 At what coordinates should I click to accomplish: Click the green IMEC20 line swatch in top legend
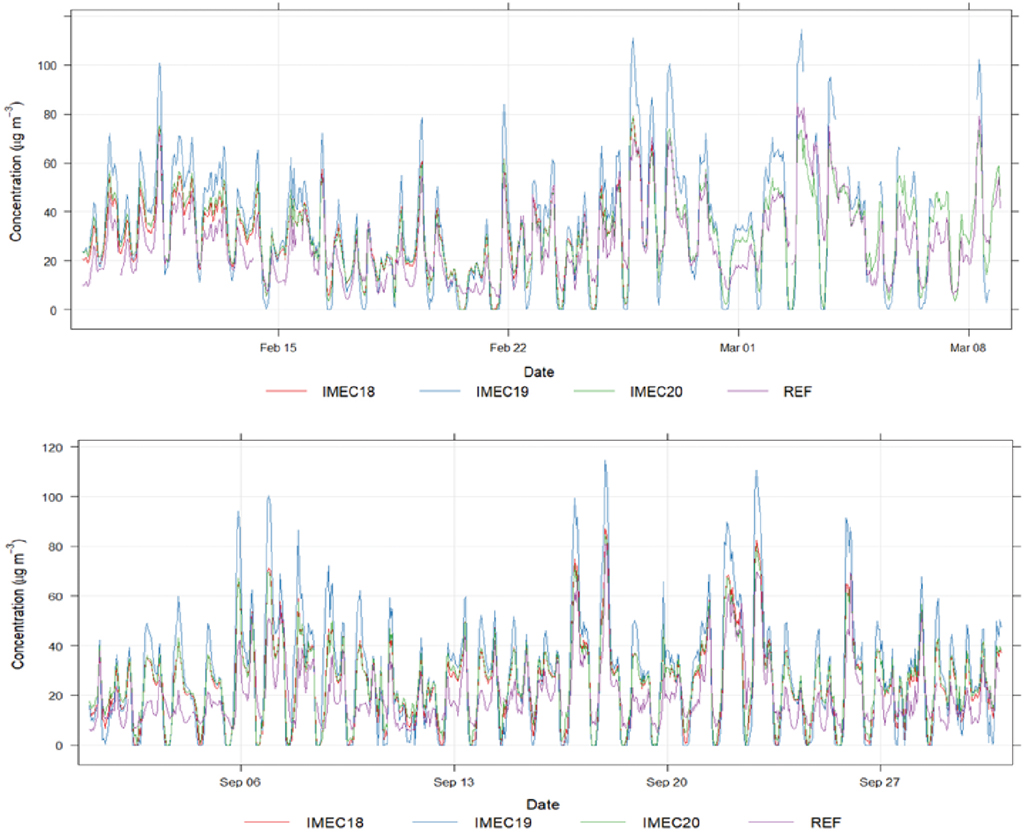(x=594, y=391)
